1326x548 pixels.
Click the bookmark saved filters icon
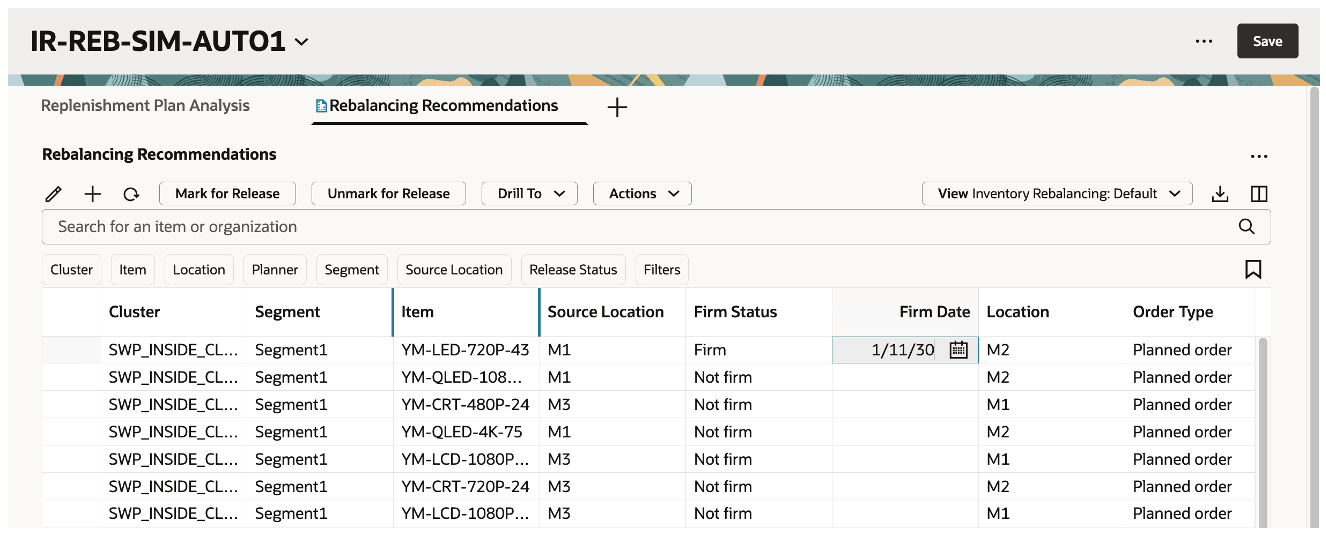click(x=1253, y=269)
